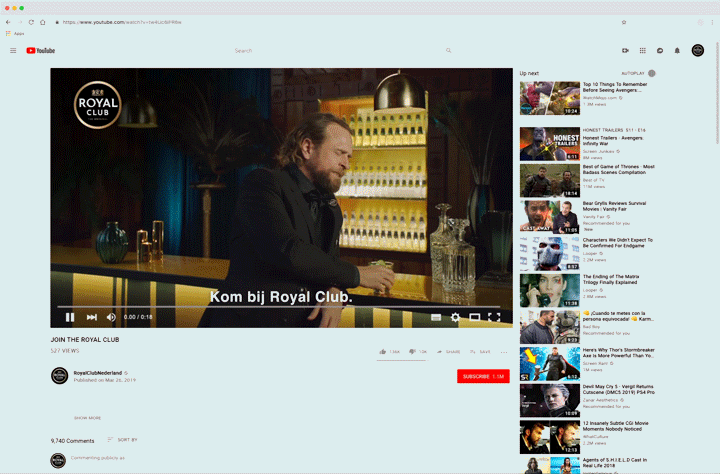Click the channel avatar beside RoyalClubNederland
Viewport: 720px width, 474px height.
pos(60,375)
